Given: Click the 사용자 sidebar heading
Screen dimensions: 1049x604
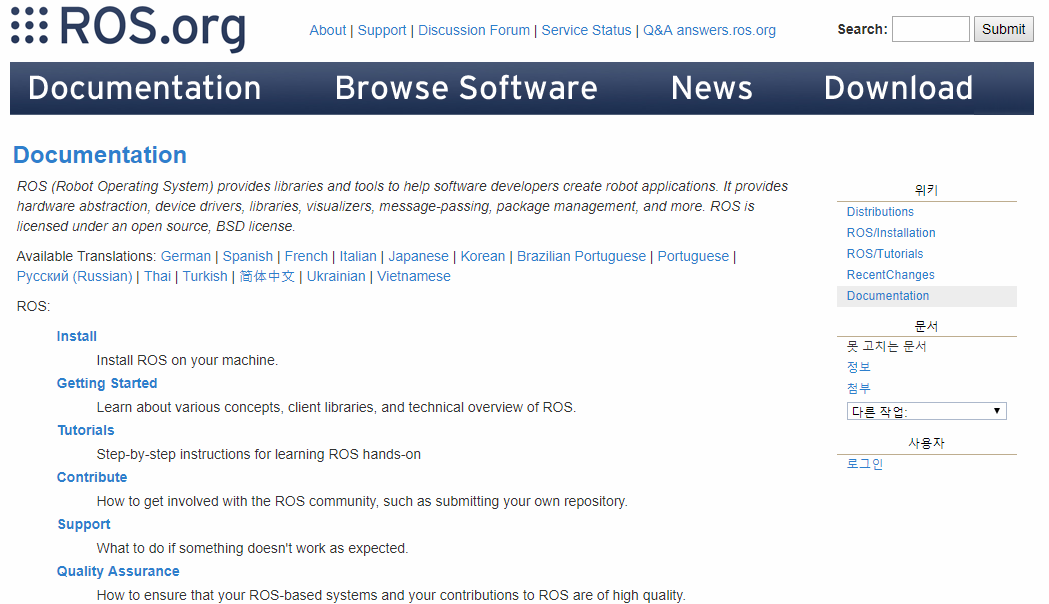Looking at the screenshot, I should click(x=926, y=443).
